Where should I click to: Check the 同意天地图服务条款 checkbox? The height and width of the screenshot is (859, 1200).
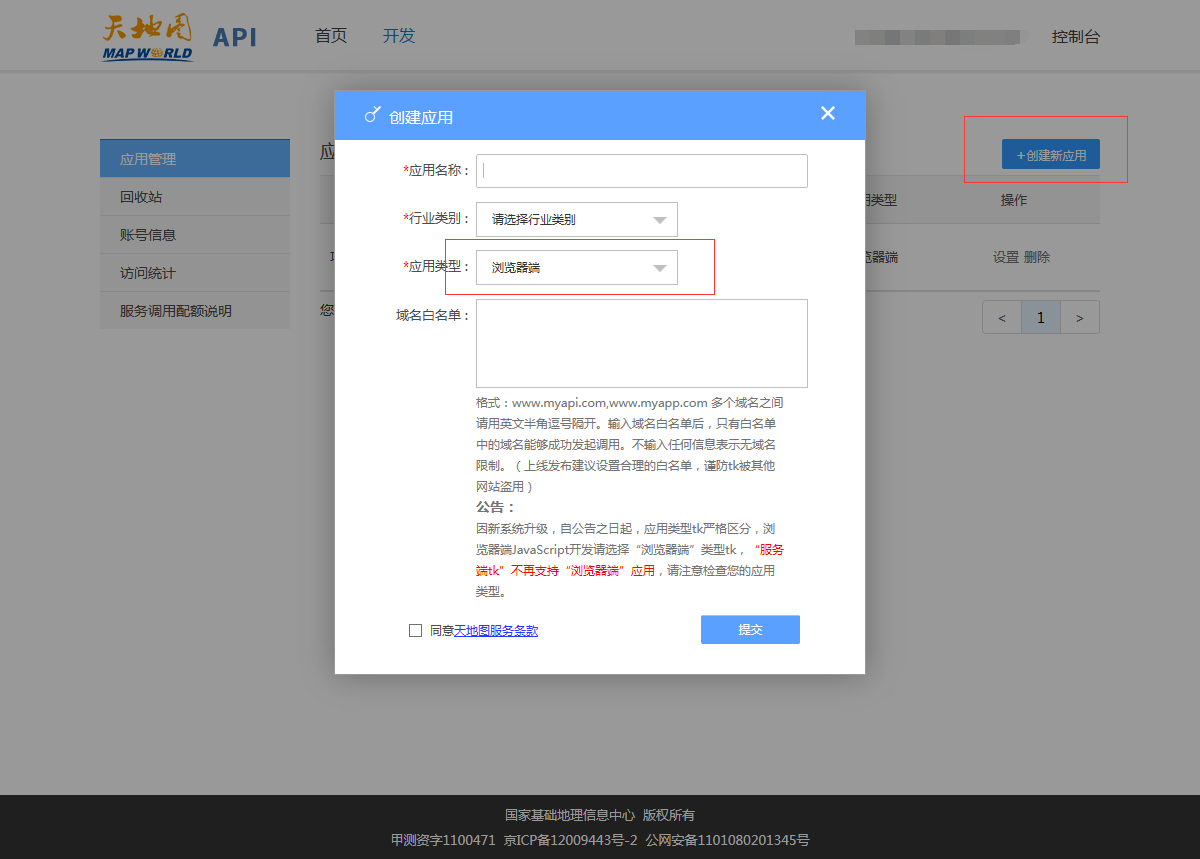(x=415, y=630)
